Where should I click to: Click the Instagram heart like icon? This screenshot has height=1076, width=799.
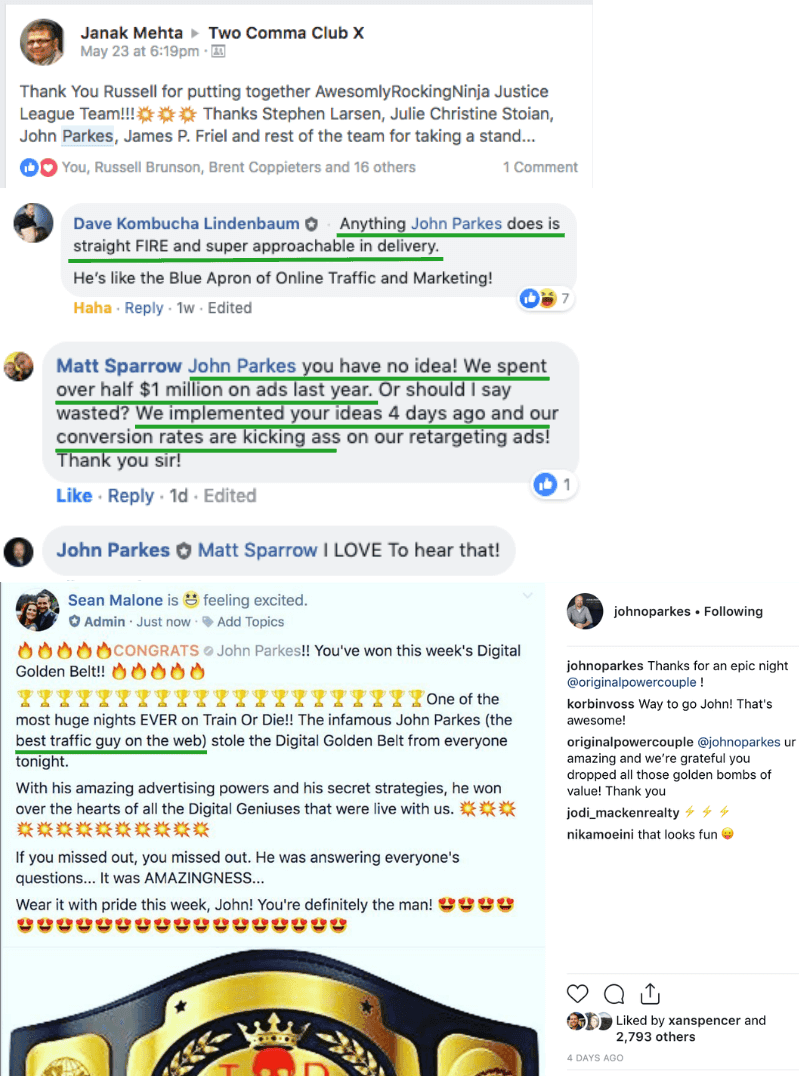coord(577,994)
